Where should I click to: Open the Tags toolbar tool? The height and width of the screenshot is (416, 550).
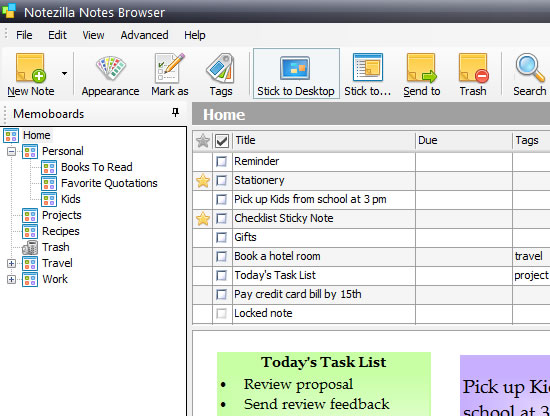pos(221,74)
